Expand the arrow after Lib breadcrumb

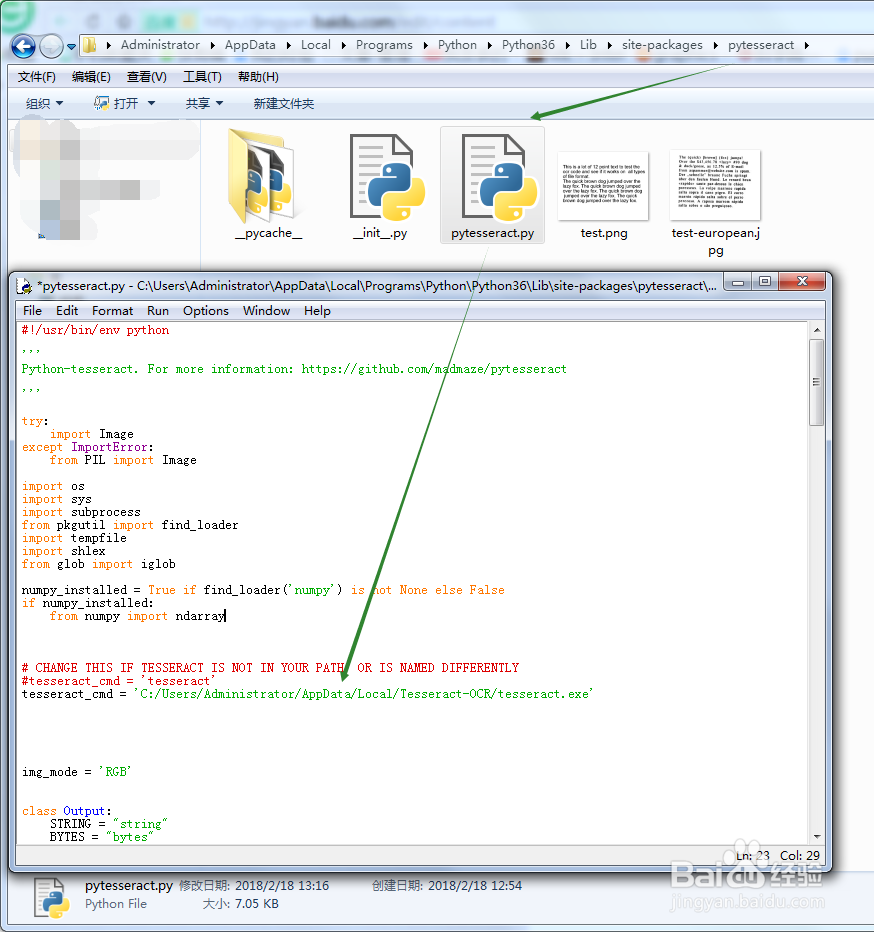tap(609, 45)
